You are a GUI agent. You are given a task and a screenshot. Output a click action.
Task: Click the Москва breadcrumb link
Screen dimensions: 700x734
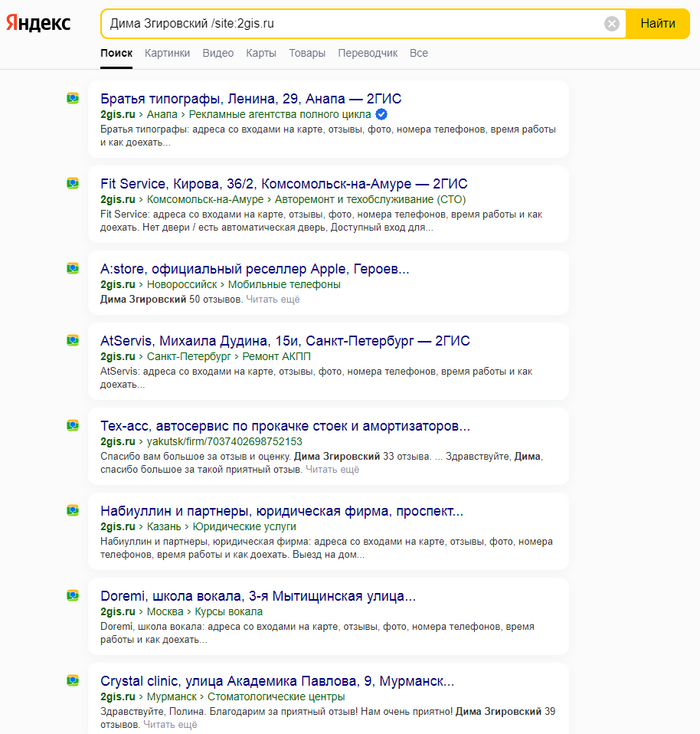[165, 612]
